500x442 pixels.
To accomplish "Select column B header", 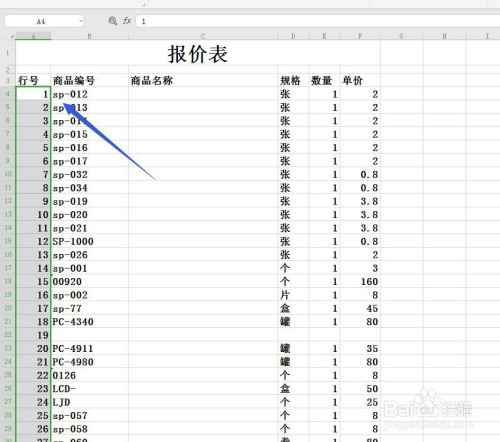I will point(89,36).
